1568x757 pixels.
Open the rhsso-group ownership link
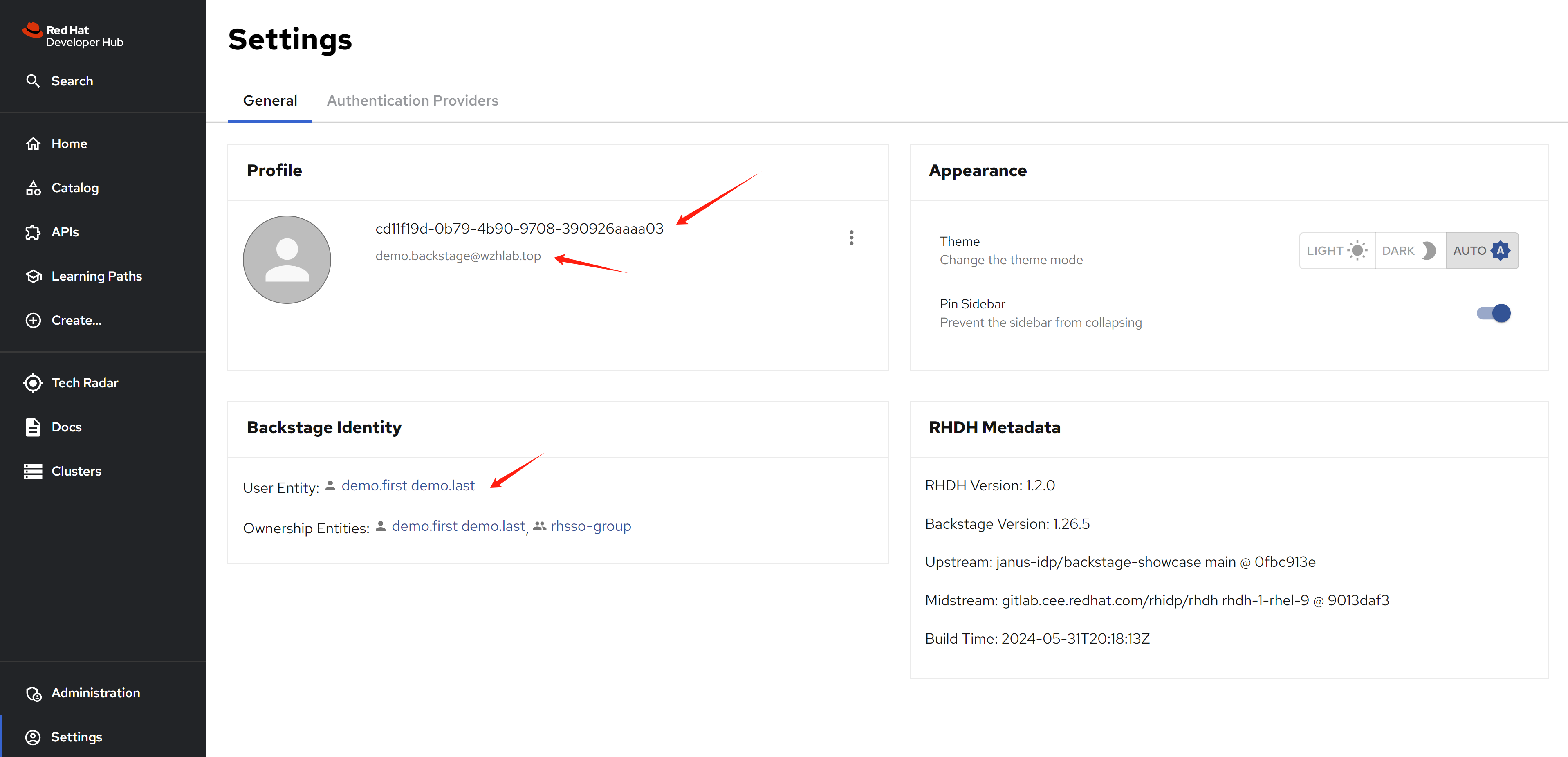click(x=590, y=526)
